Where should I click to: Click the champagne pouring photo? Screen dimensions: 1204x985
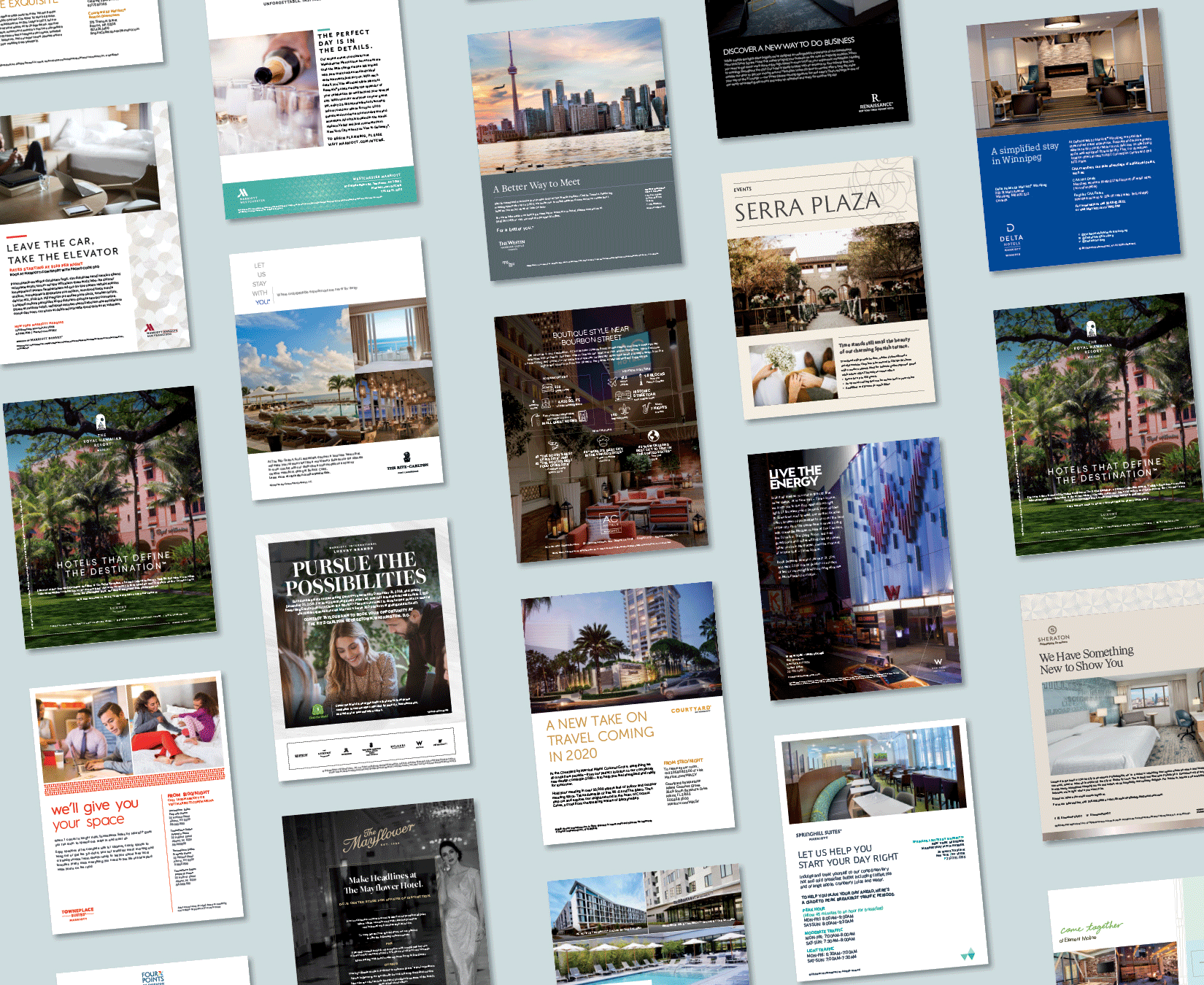pos(266,93)
